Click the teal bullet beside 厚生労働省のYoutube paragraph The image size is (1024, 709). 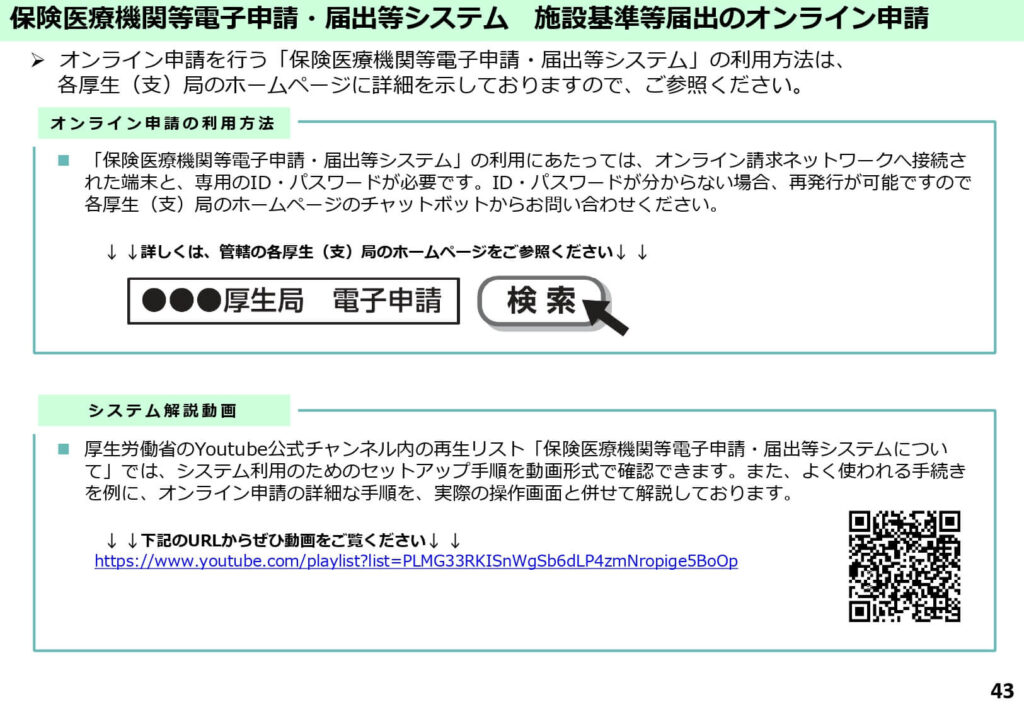[x=63, y=450]
